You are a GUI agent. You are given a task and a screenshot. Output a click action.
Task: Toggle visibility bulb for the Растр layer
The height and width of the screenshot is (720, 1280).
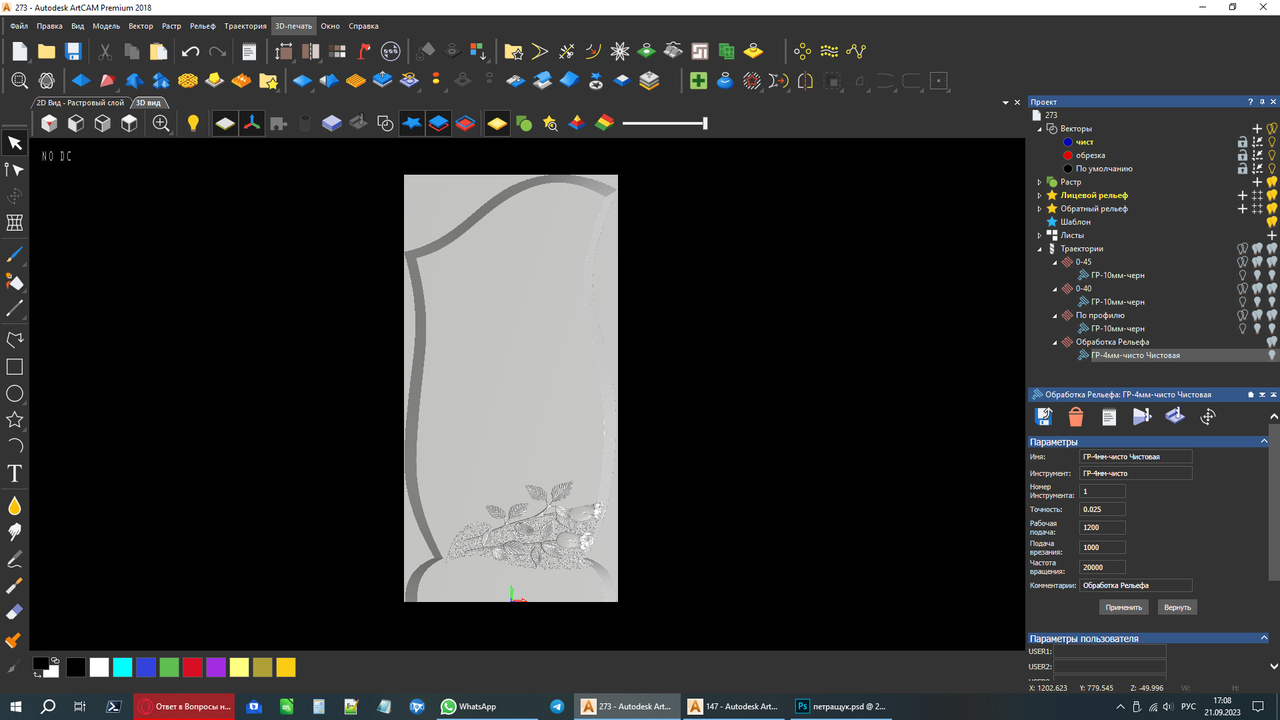[1272, 182]
